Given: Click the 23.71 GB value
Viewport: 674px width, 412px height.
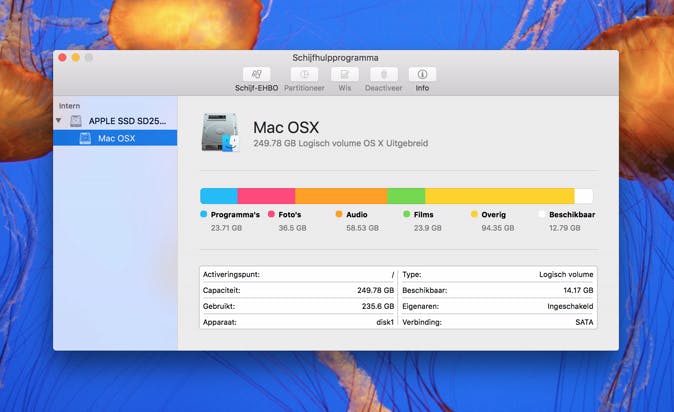Looking at the screenshot, I should click(x=226, y=228).
